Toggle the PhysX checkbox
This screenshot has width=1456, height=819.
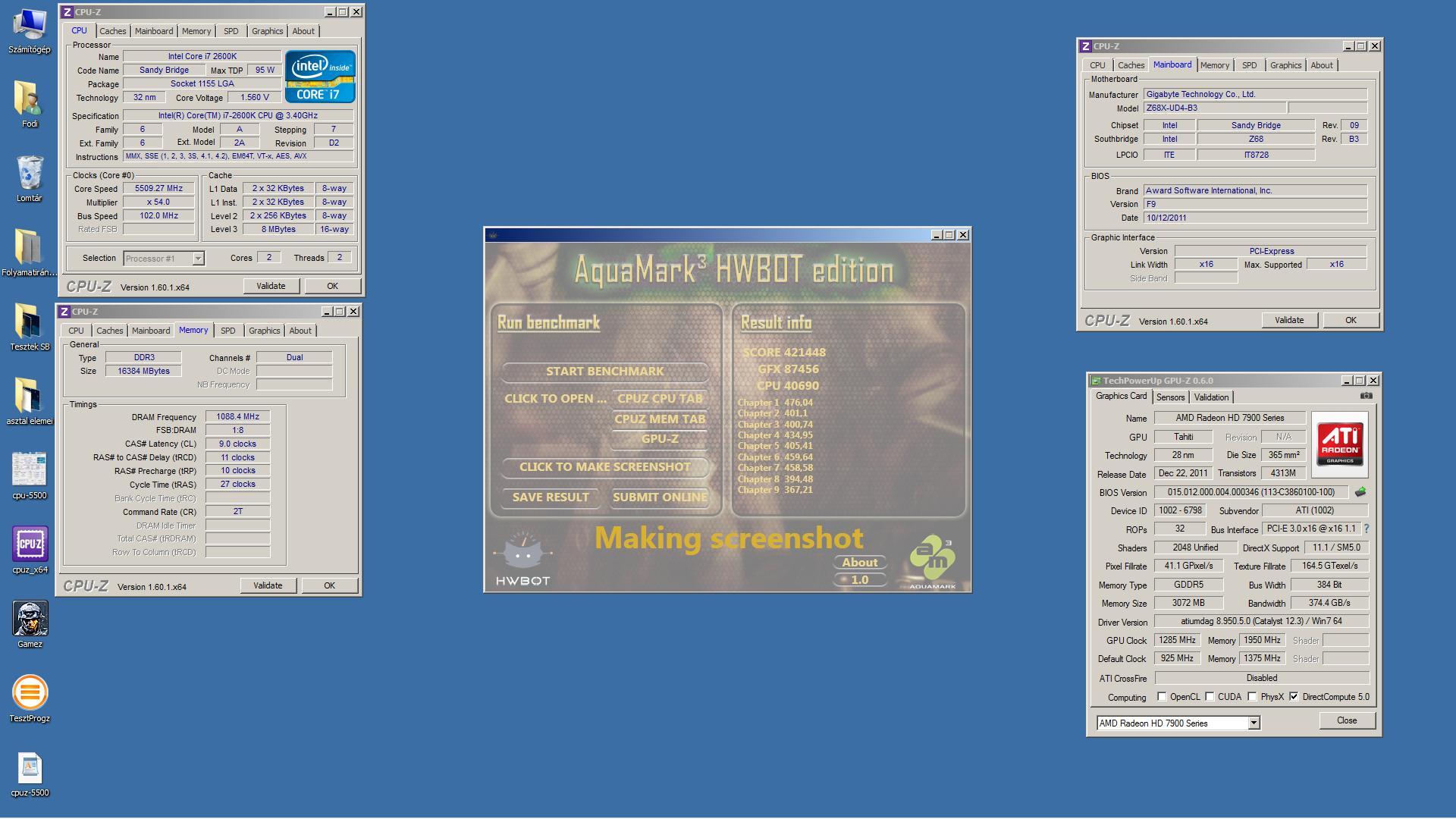tap(1252, 696)
